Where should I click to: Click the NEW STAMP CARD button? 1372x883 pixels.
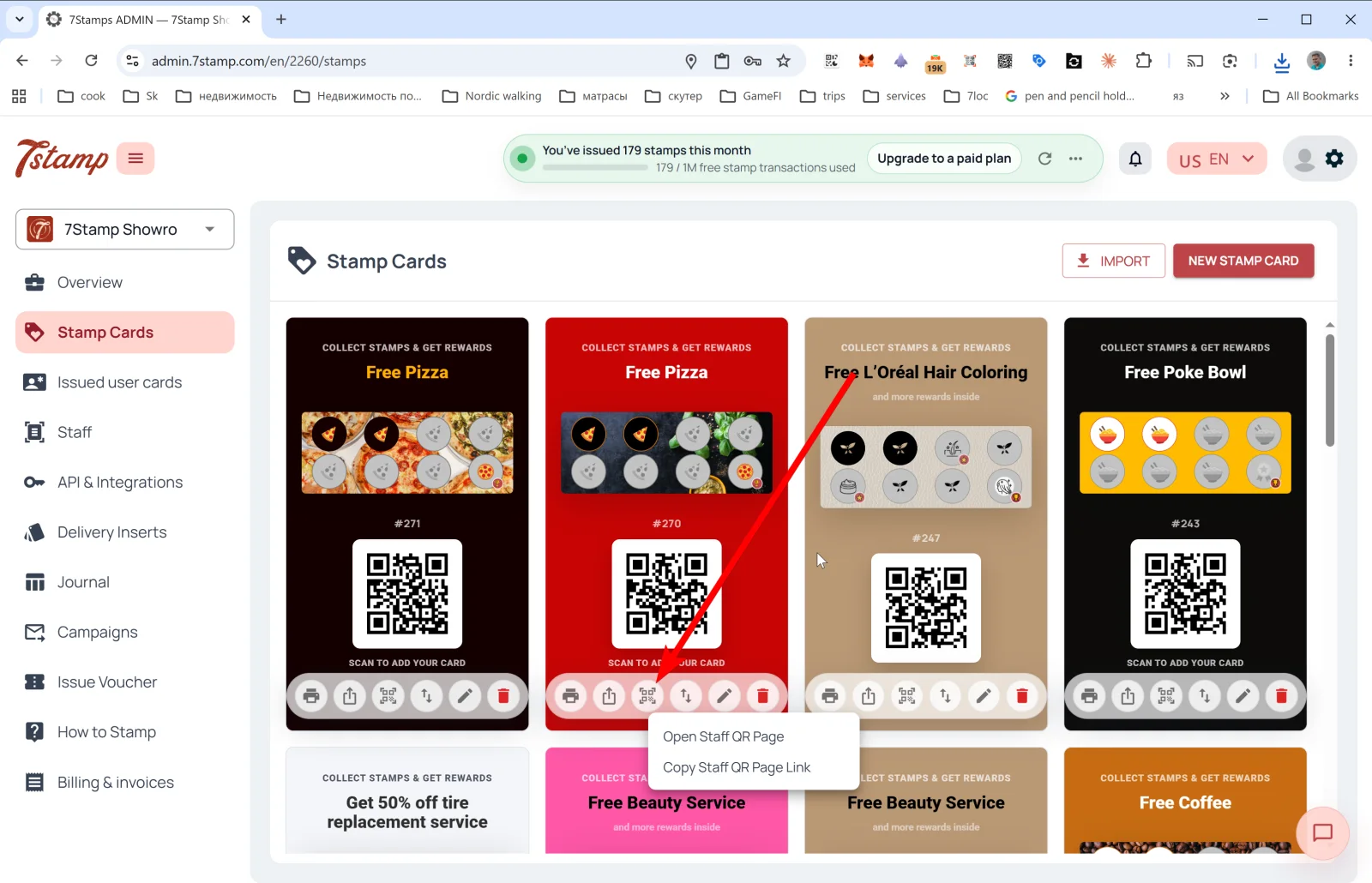[x=1243, y=261]
